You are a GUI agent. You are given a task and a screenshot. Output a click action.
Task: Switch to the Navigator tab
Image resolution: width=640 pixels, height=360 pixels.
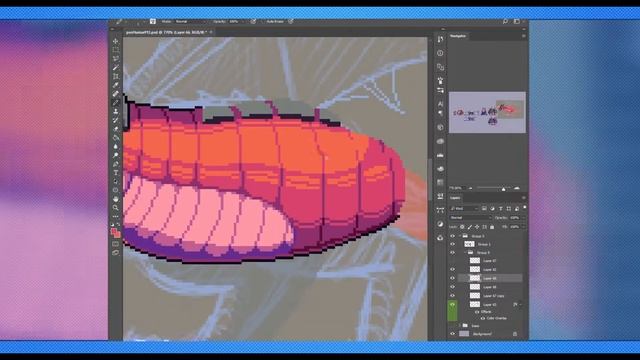click(458, 36)
